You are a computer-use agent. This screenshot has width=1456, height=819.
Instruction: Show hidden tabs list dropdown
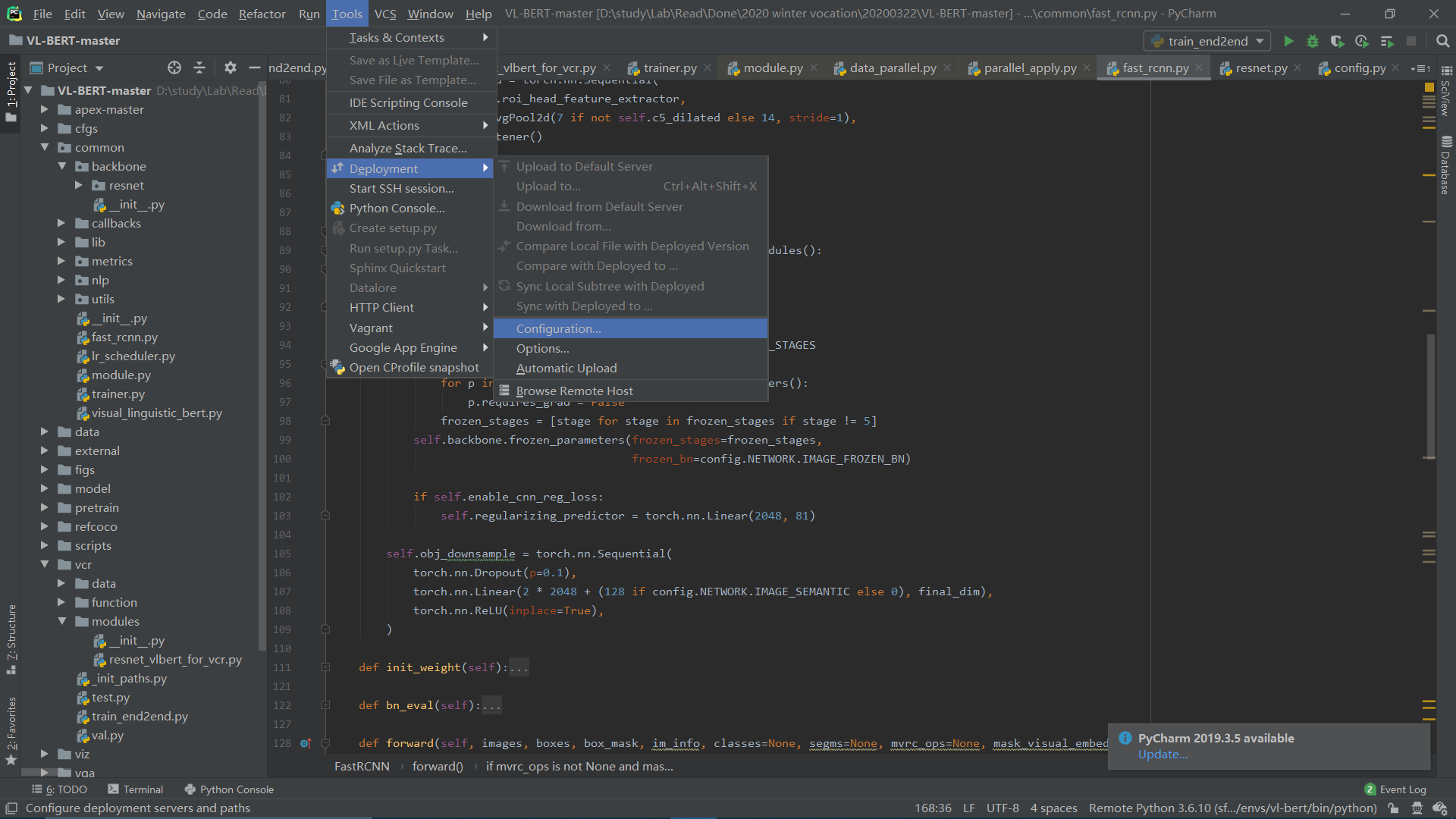click(1420, 68)
